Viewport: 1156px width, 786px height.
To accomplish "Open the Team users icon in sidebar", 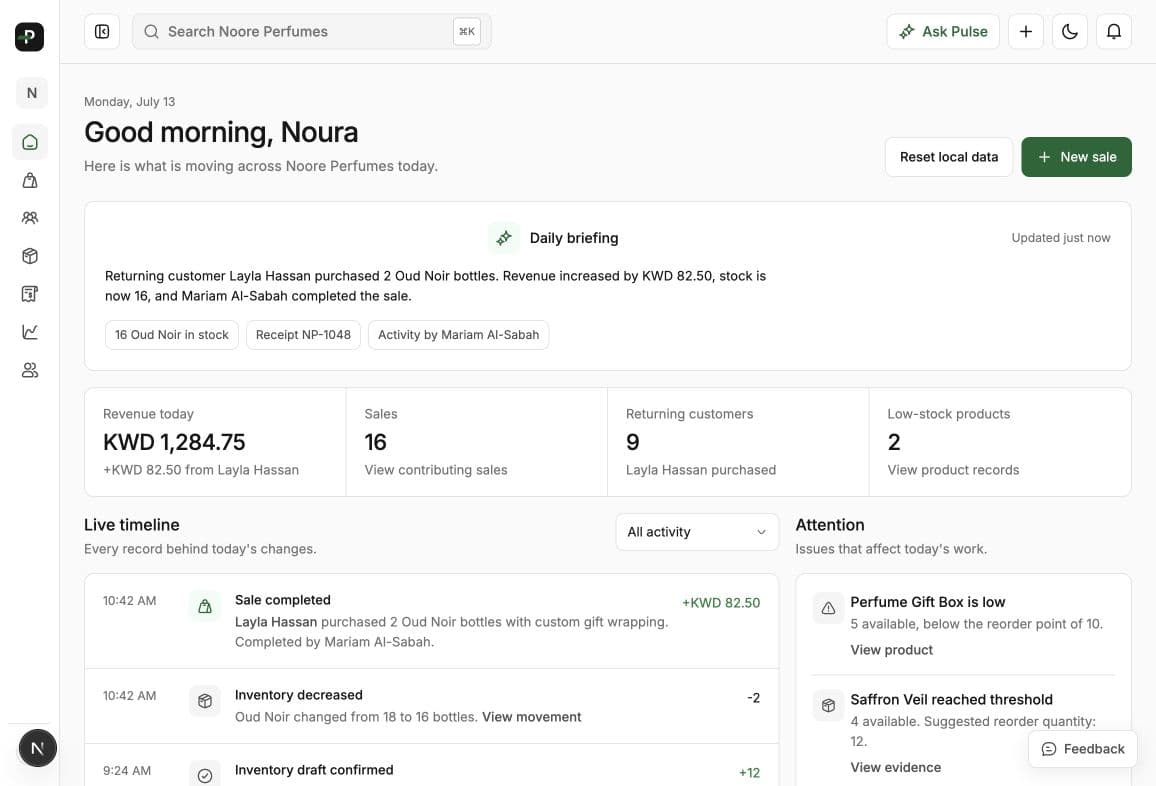I will click(30, 370).
